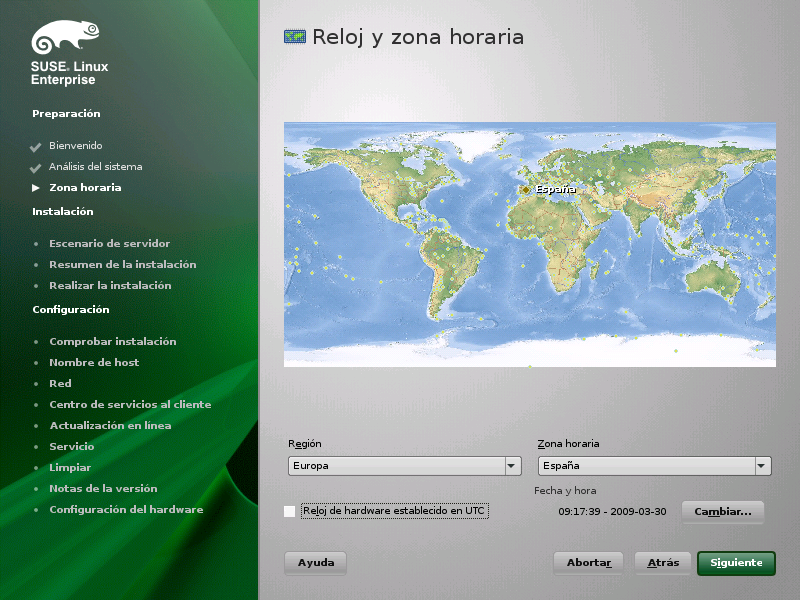Click the Cambiar... date and time button
Image resolution: width=800 pixels, height=600 pixels.
[722, 512]
